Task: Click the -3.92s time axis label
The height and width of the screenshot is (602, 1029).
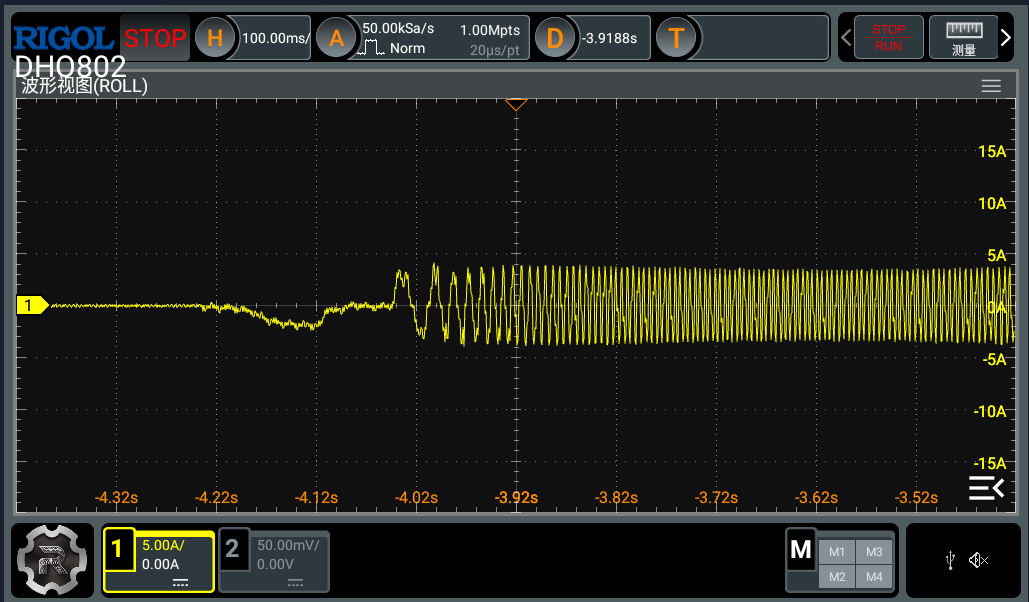Action: pyautogui.click(x=516, y=498)
